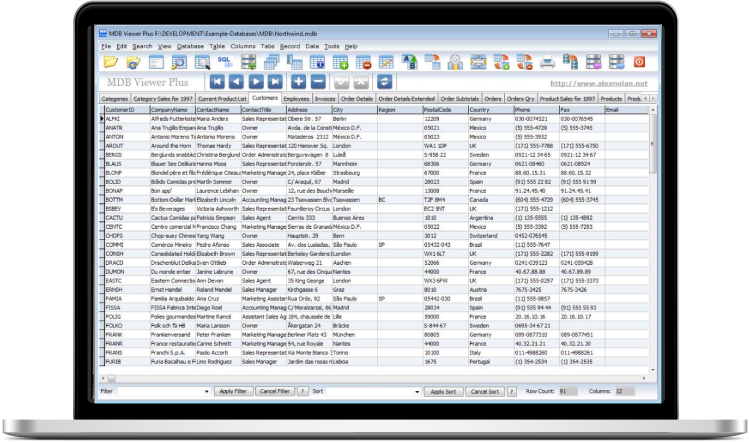
Task: Switch to the Employees tab
Action: coord(295,100)
